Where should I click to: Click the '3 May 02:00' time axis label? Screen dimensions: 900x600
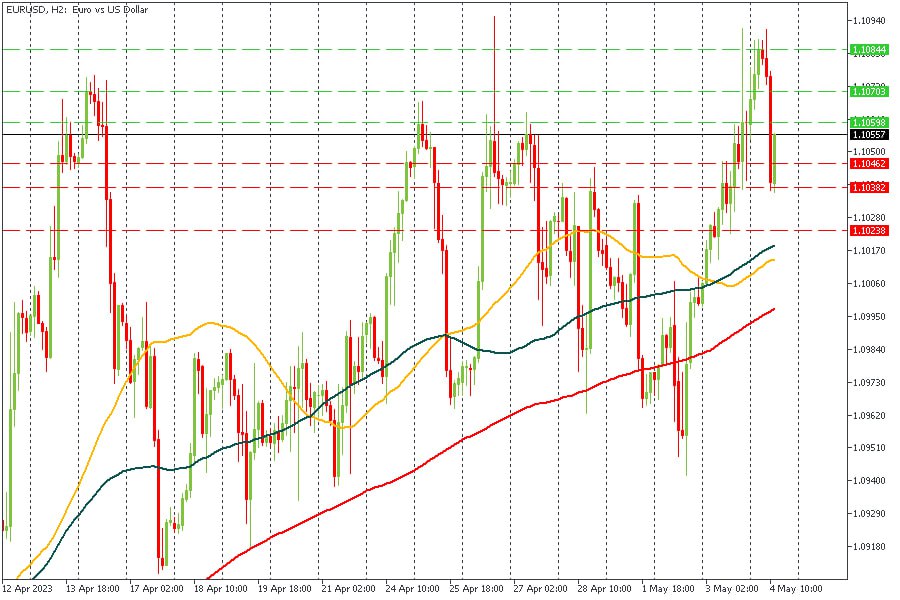tap(732, 589)
